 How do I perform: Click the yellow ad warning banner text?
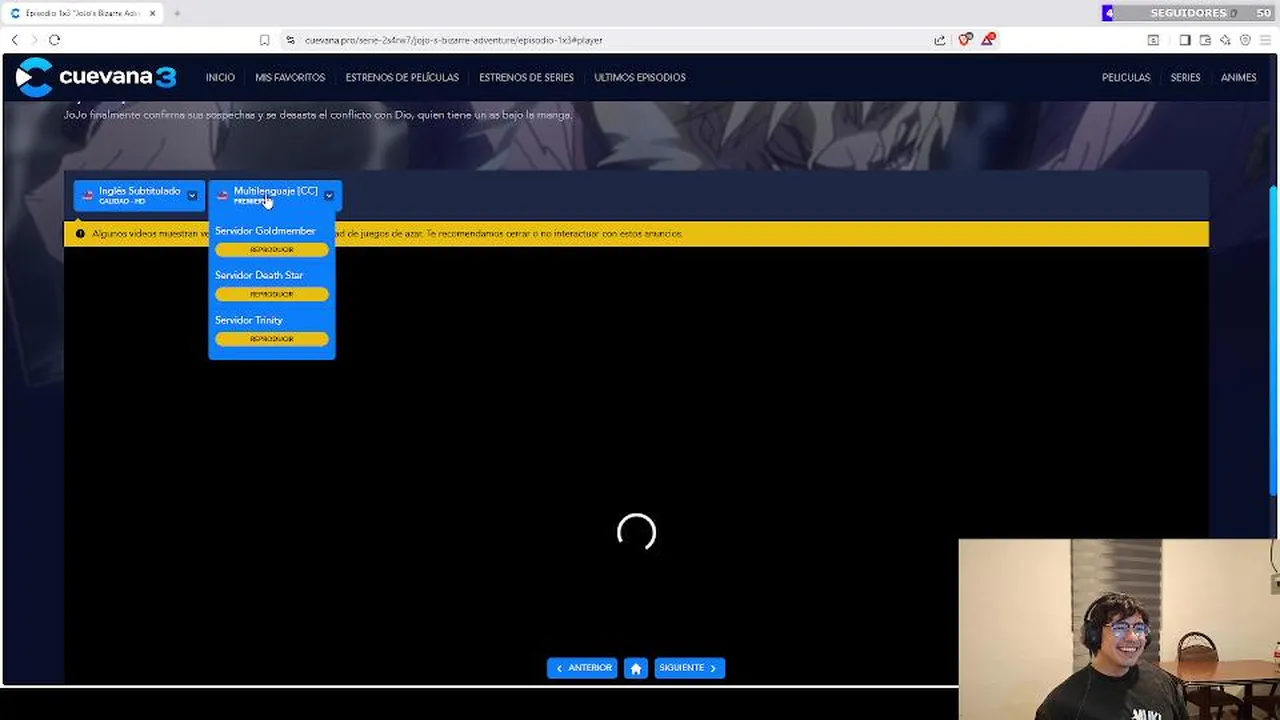[x=387, y=234]
